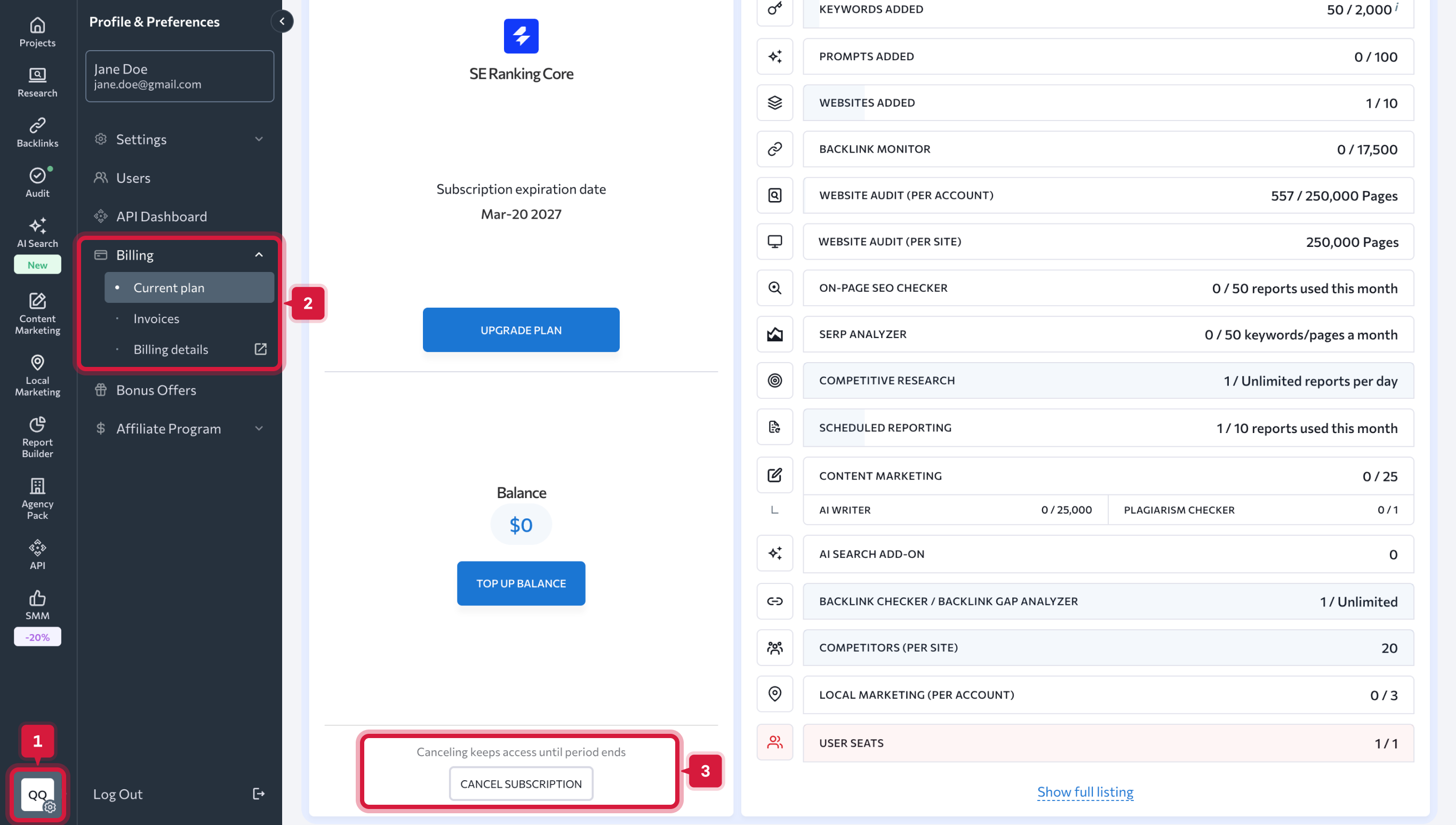Open the Users menu item
Viewport: 1456px width, 825px height.
point(133,178)
